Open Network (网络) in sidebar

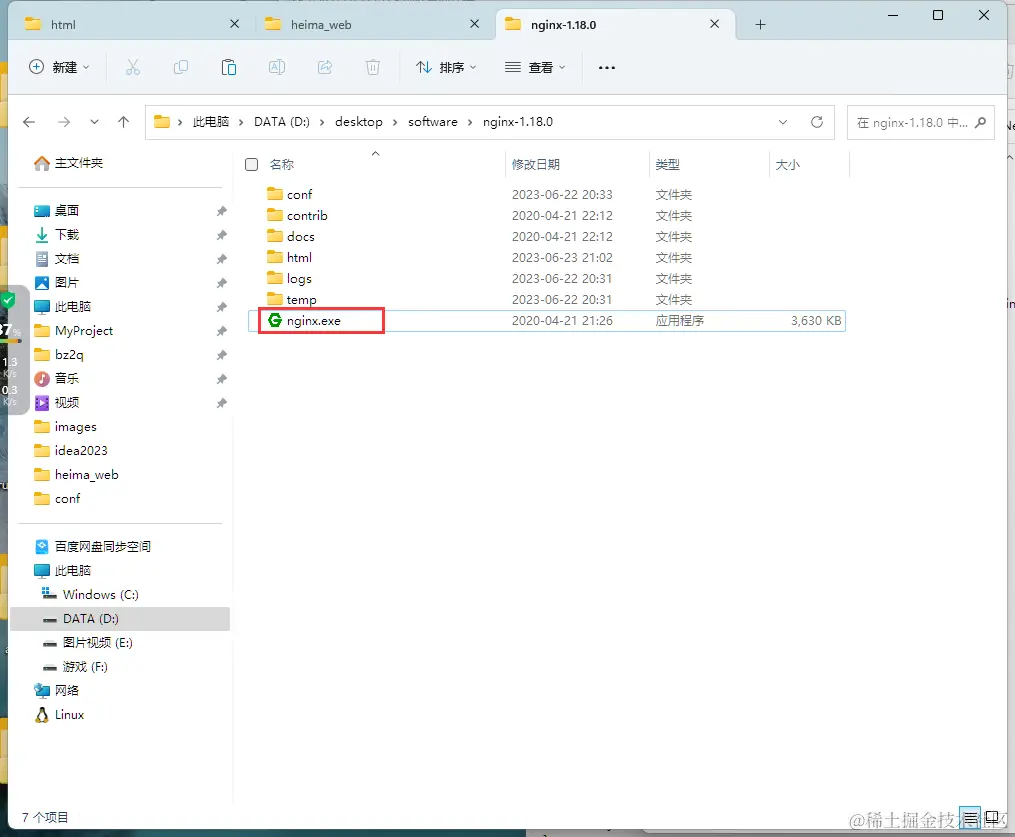57,691
